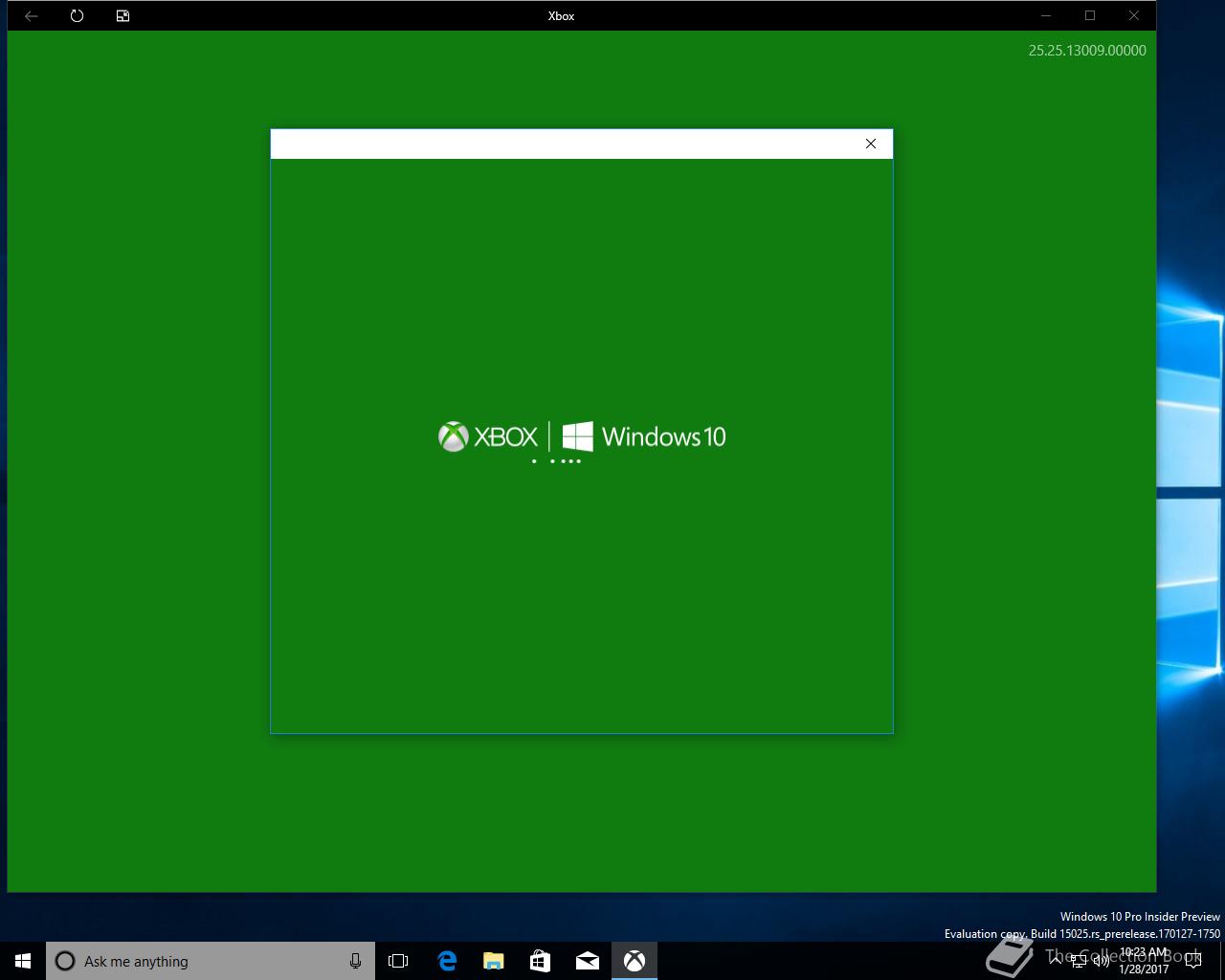Open the volume control in system tray
The image size is (1225, 980).
(1101, 961)
